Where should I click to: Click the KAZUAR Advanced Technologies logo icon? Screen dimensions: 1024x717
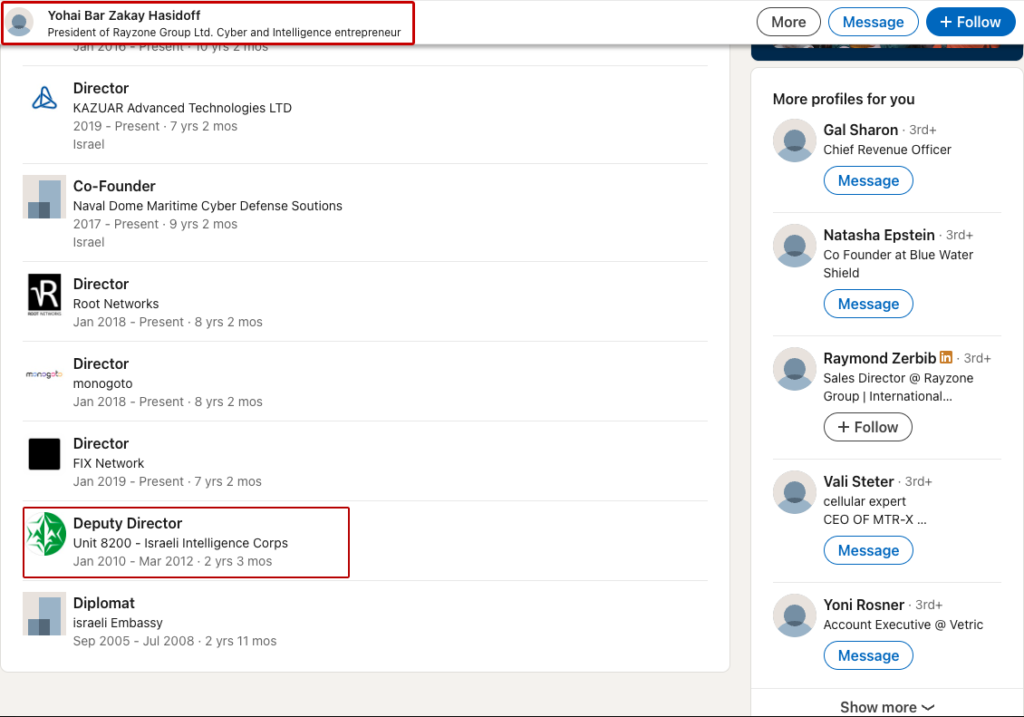coord(44,98)
